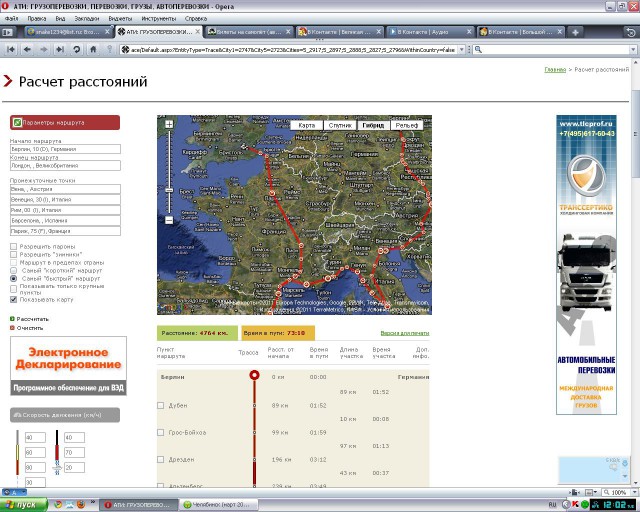
Task: Check the Дубен waypoint checkbox
Action: pyautogui.click(x=160, y=405)
